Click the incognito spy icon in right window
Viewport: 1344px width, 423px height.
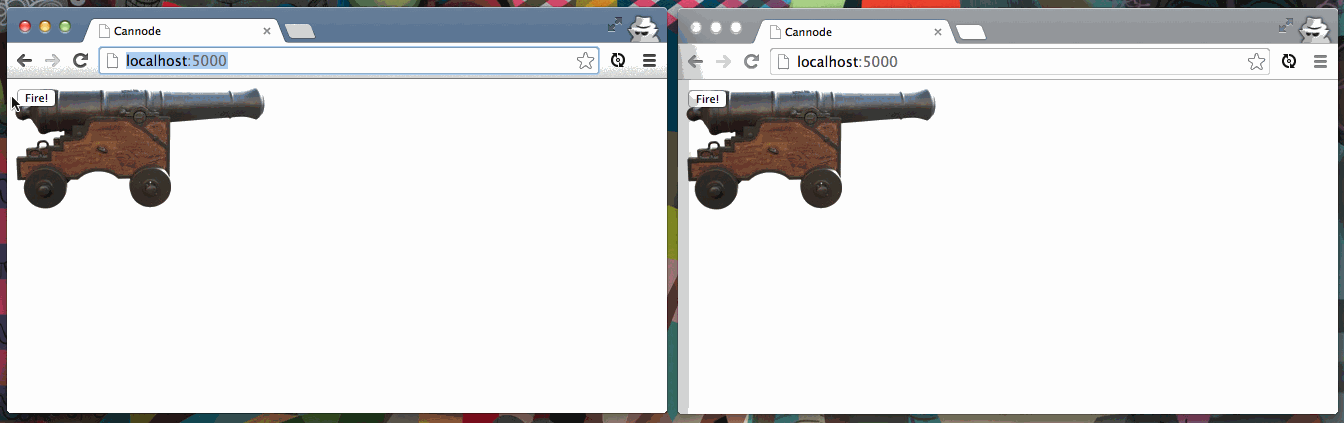pyautogui.click(x=1314, y=30)
